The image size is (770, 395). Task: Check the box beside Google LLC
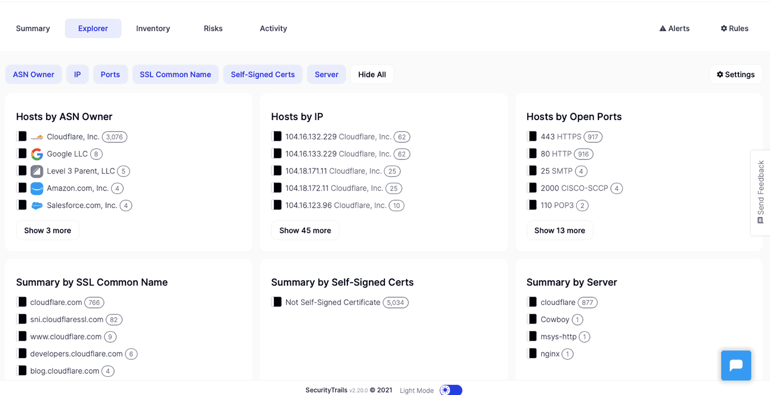[x=22, y=154]
